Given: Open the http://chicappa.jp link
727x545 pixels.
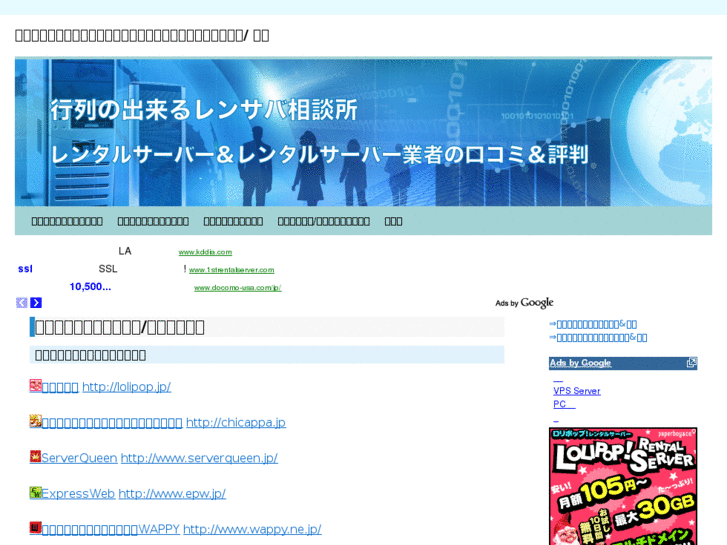Looking at the screenshot, I should pos(235,423).
